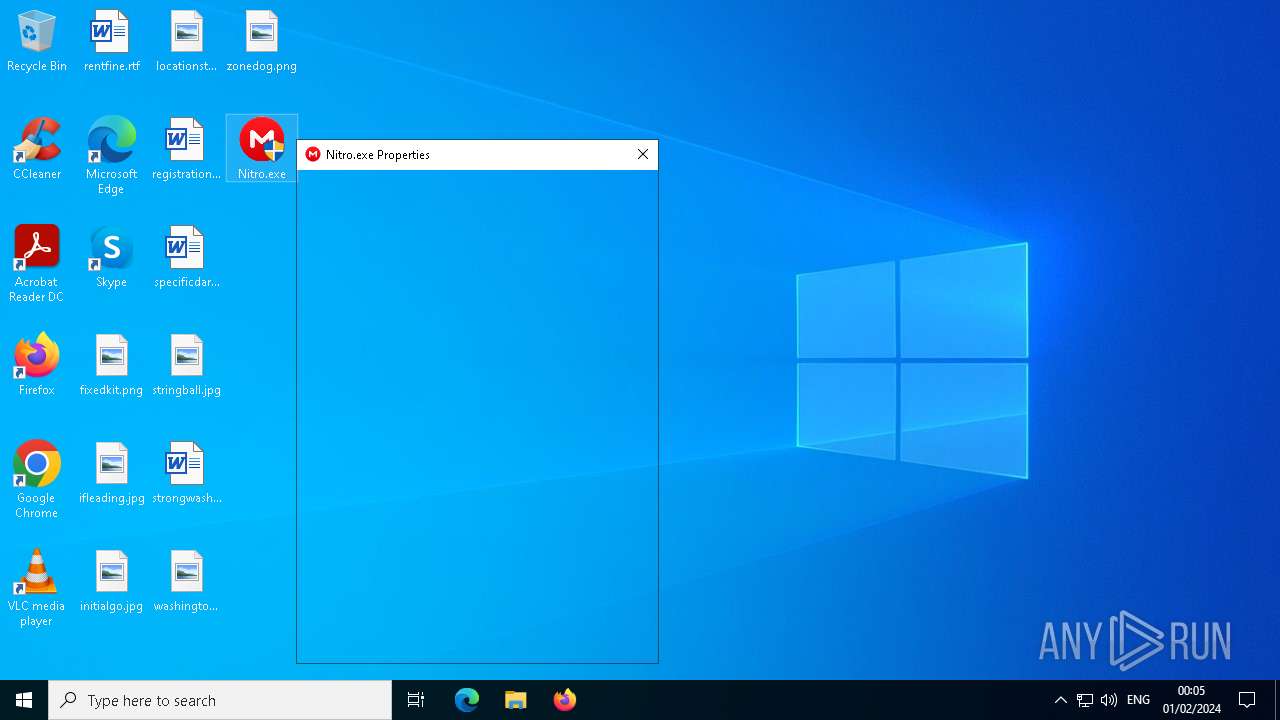Open Task View from the taskbar

[416, 700]
